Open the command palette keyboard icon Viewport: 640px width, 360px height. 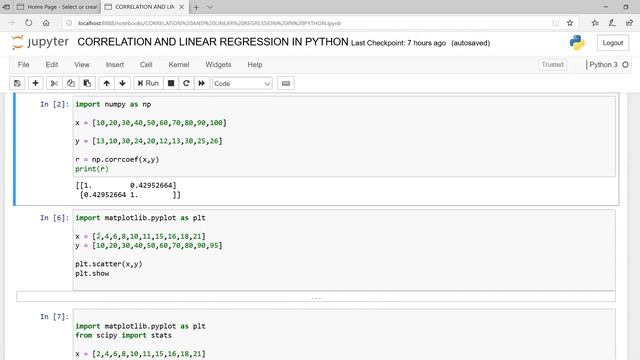(x=286, y=83)
